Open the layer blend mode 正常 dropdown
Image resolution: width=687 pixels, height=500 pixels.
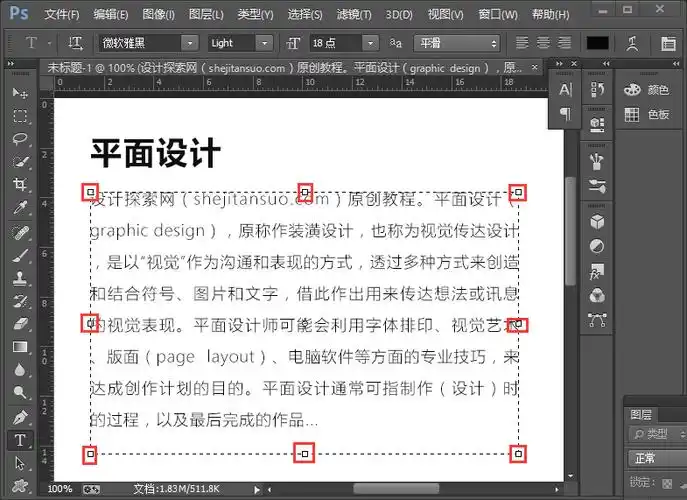click(x=657, y=458)
